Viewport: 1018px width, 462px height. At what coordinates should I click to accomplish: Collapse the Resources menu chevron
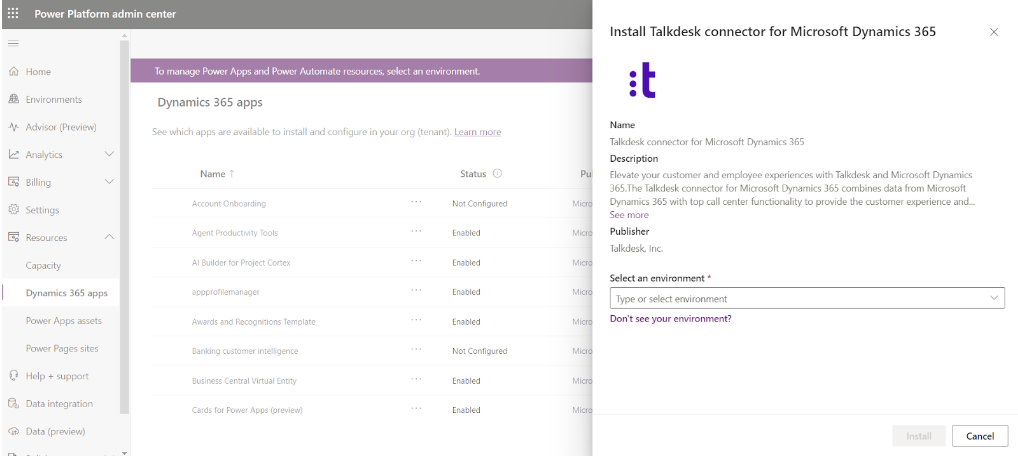coord(109,237)
